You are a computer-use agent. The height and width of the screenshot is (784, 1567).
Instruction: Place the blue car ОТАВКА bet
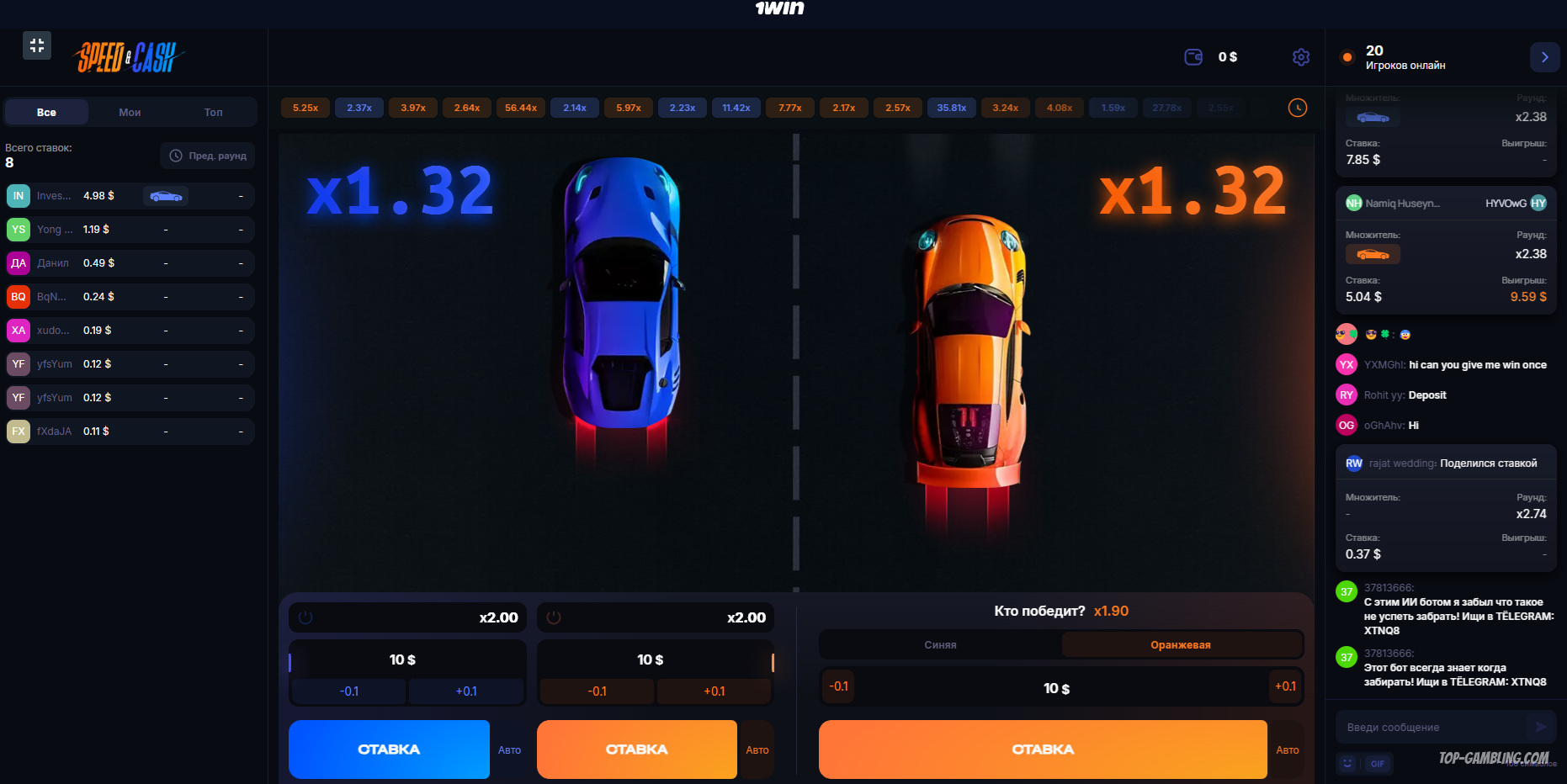pos(389,750)
